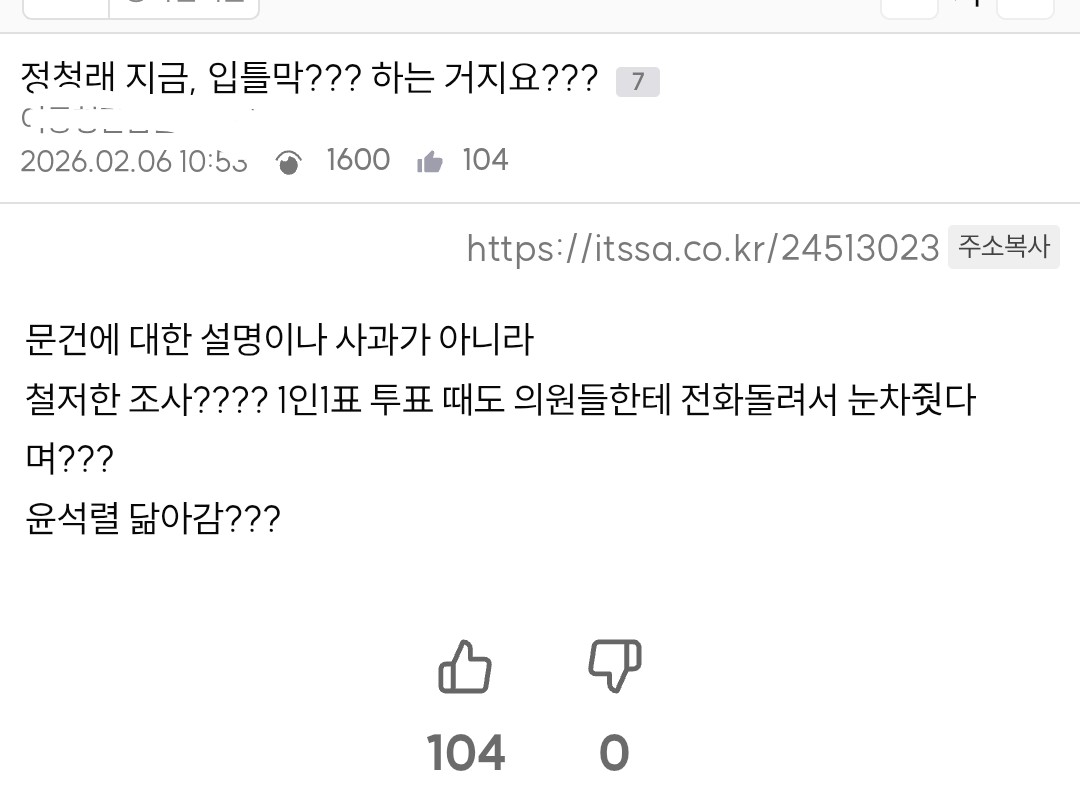Click the large thumbs-down dislike button

point(614,666)
